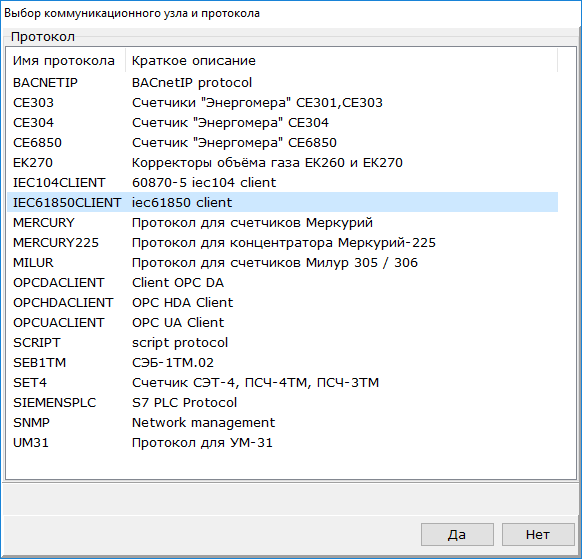The width and height of the screenshot is (582, 559).
Task: Click description 'Счетчики "Энергомера" CE301,CE303'
Action: point(257,102)
